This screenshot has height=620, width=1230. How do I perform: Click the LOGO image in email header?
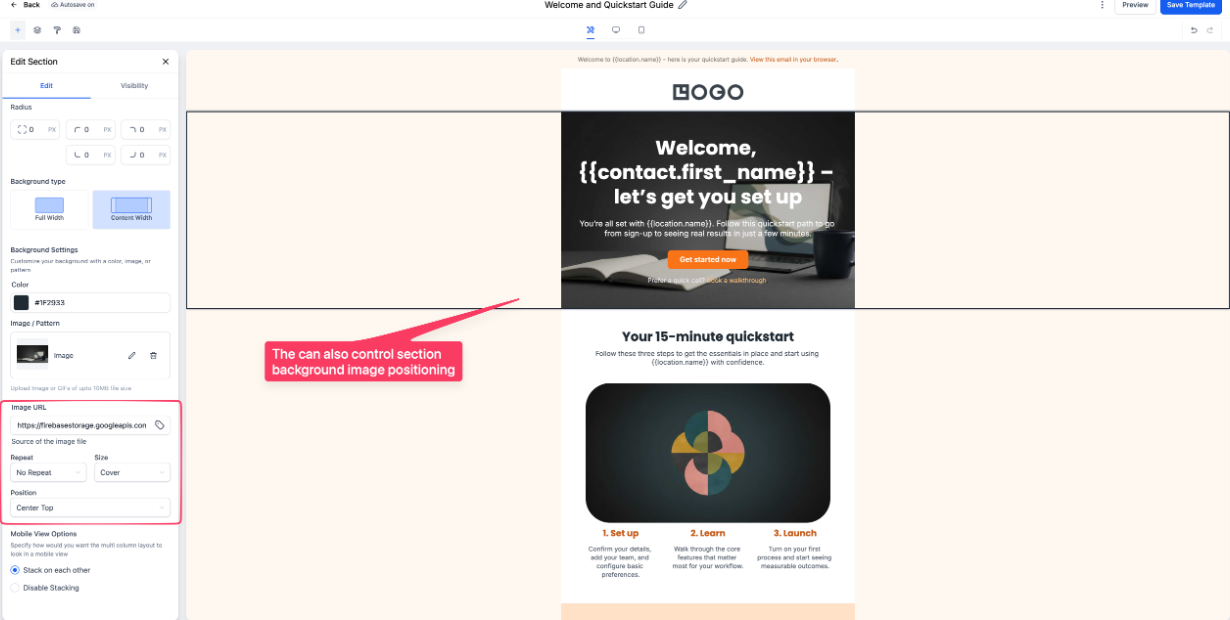tap(708, 92)
